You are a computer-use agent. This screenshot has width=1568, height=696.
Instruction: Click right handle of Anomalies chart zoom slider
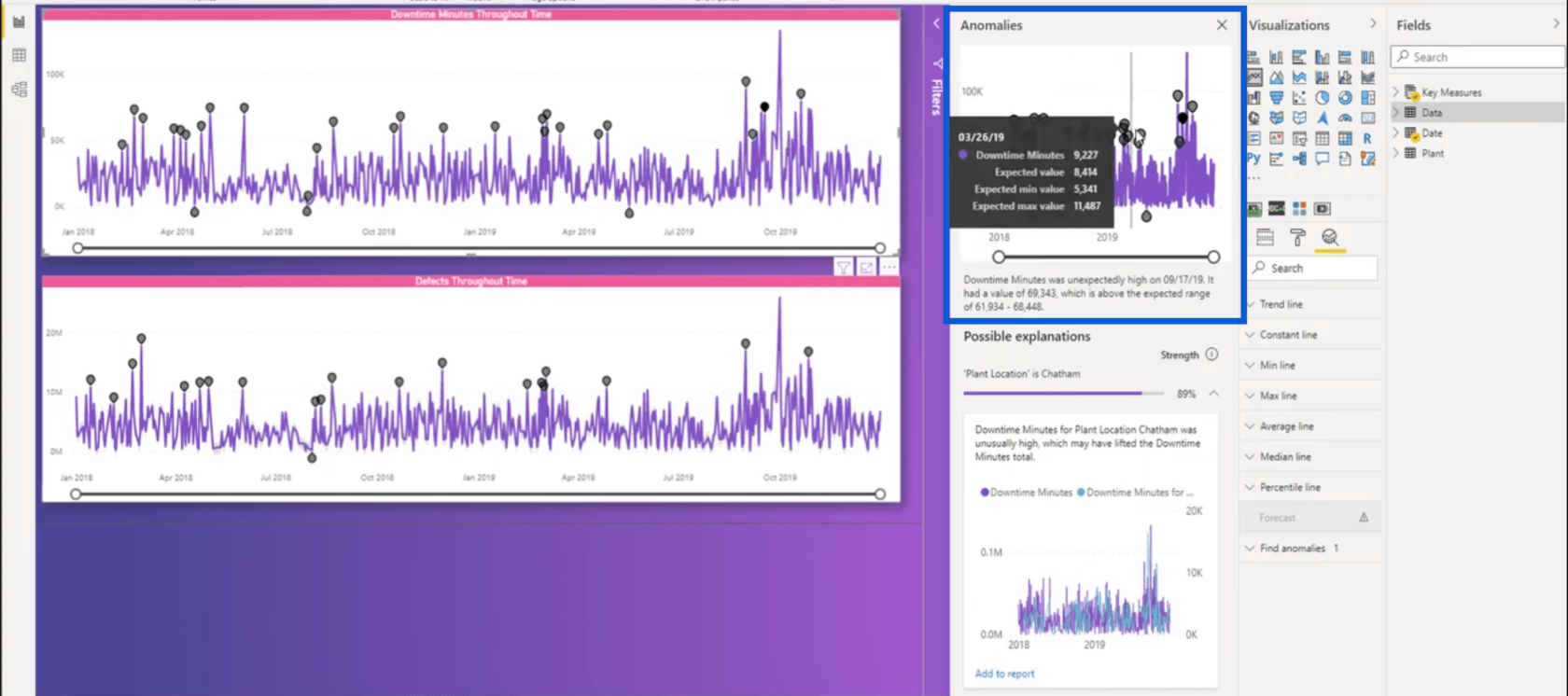tap(1213, 257)
